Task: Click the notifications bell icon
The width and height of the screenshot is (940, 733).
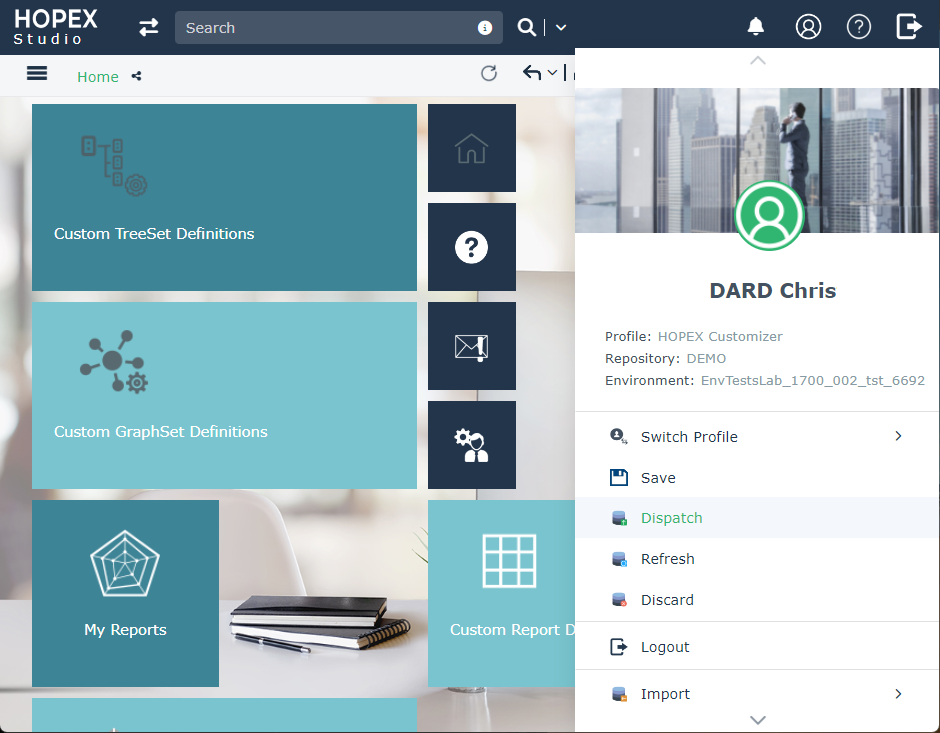Action: 756,27
